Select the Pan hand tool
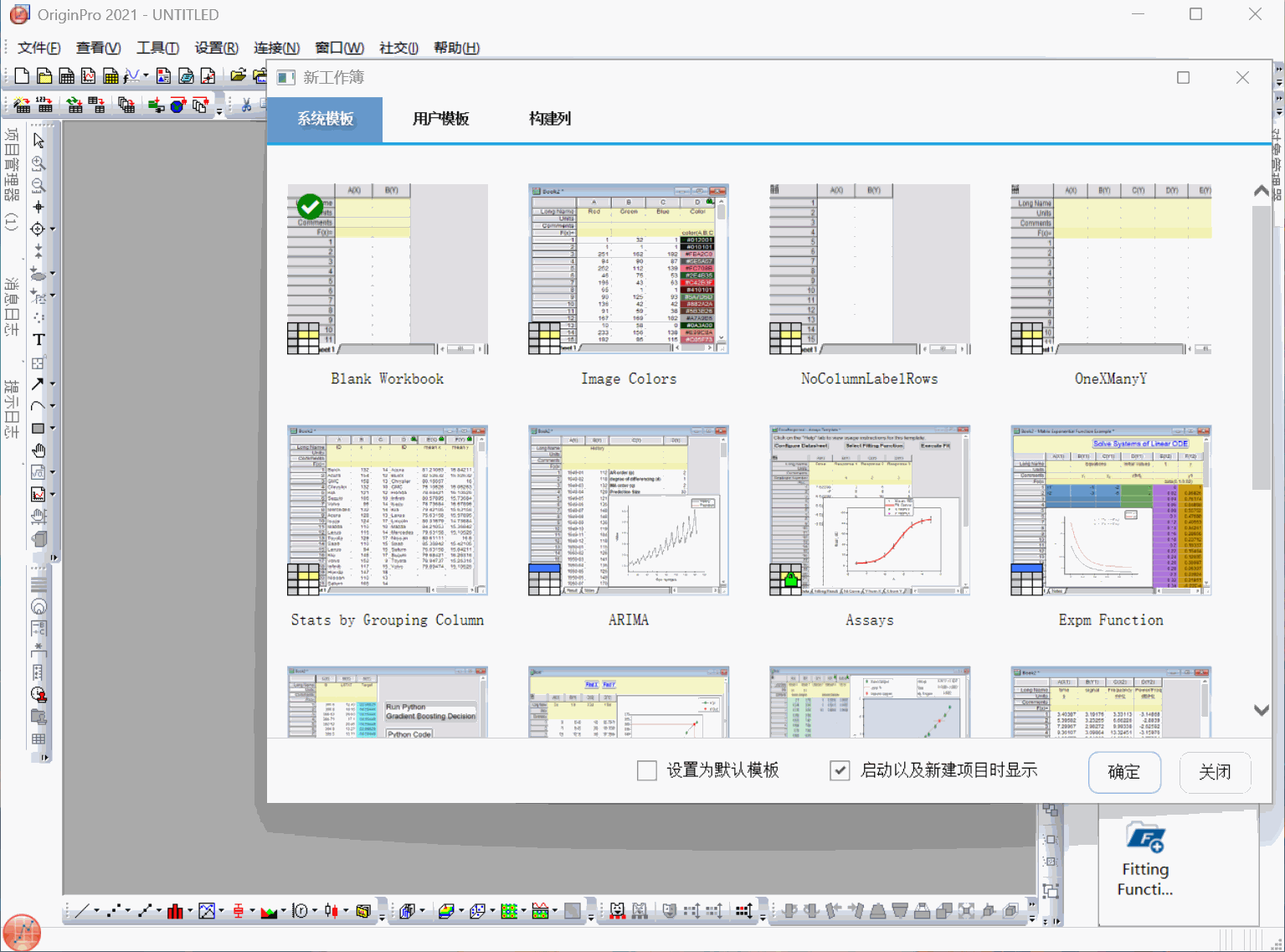1285x952 pixels. tap(39, 450)
